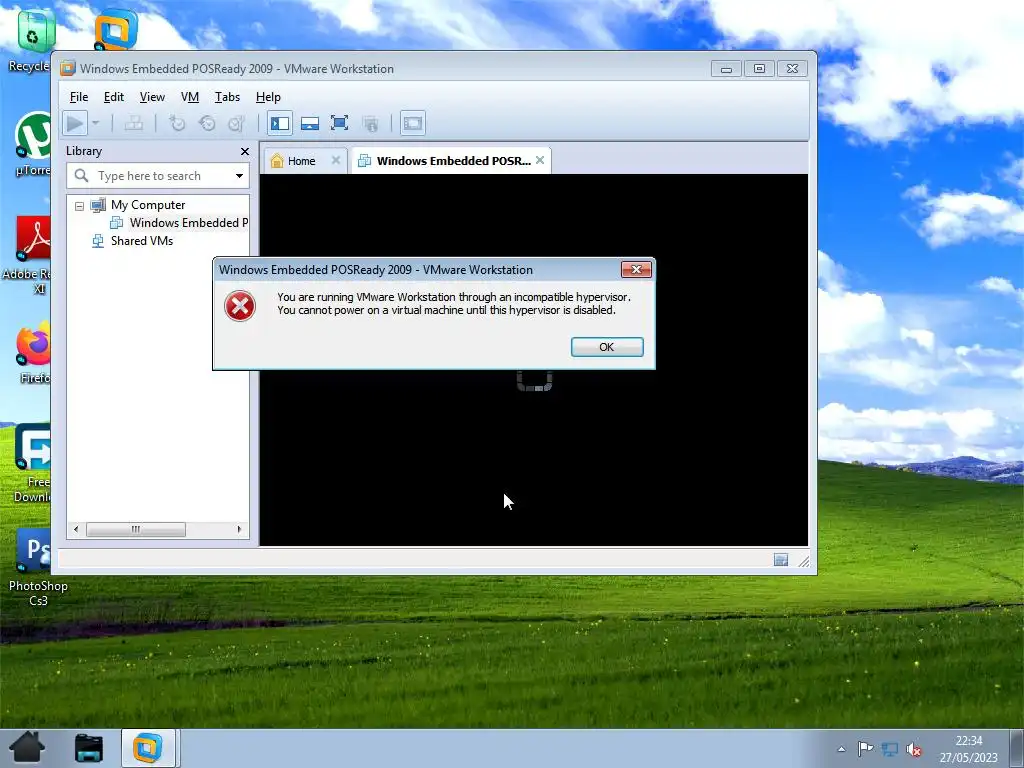Image resolution: width=1024 pixels, height=768 pixels.
Task: Click Library scrollbar left arrow
Action: (76, 529)
